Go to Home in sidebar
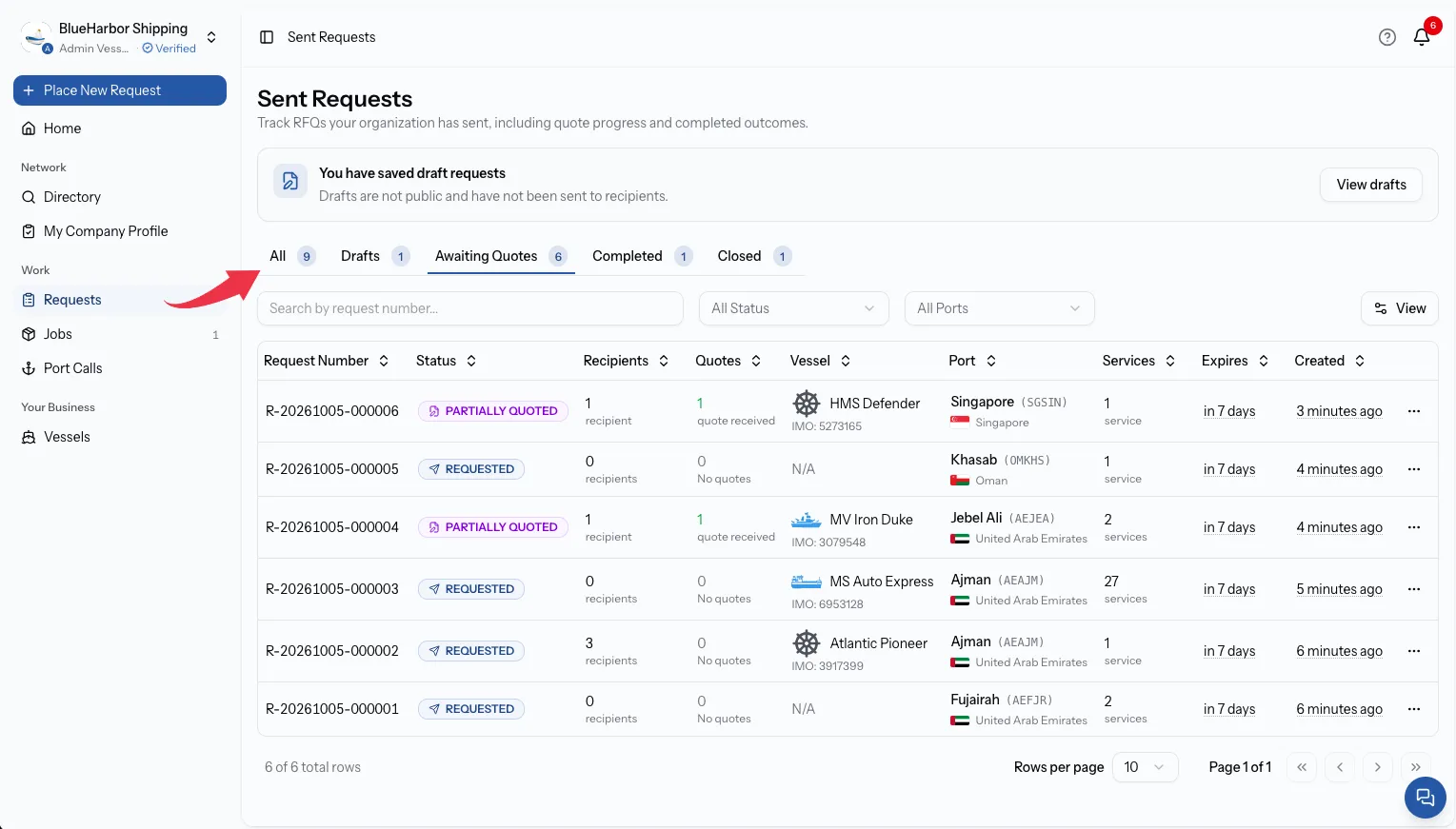This screenshot has width=1456, height=829. click(x=120, y=128)
